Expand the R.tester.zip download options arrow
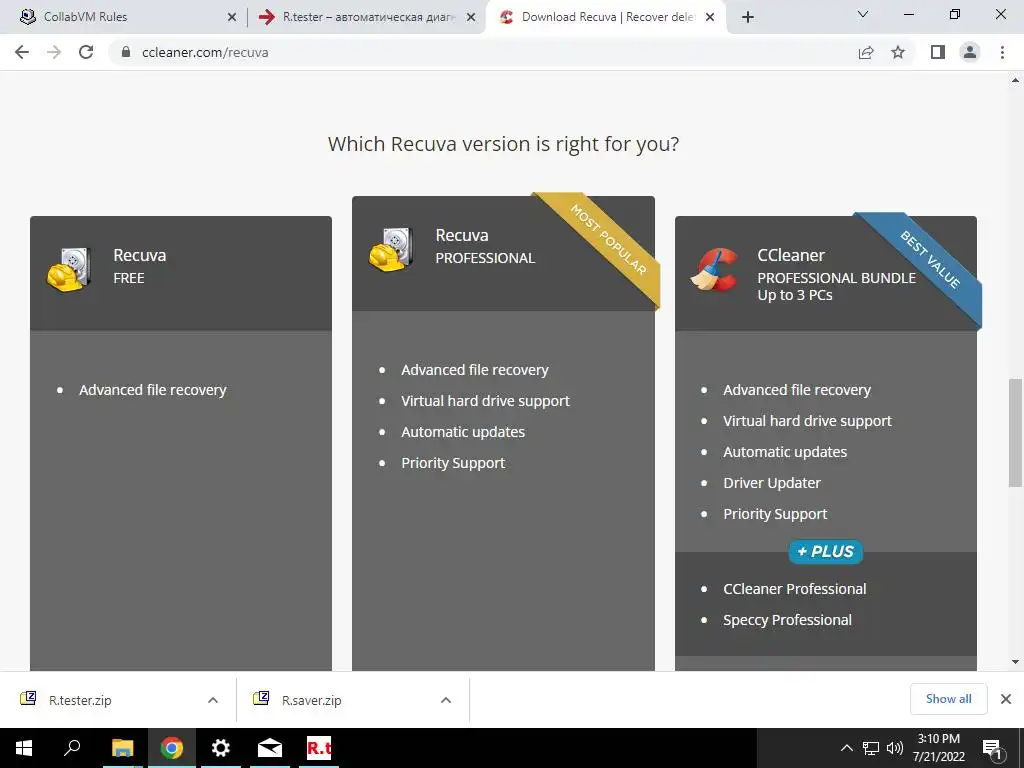The image size is (1024, 768). (x=213, y=700)
